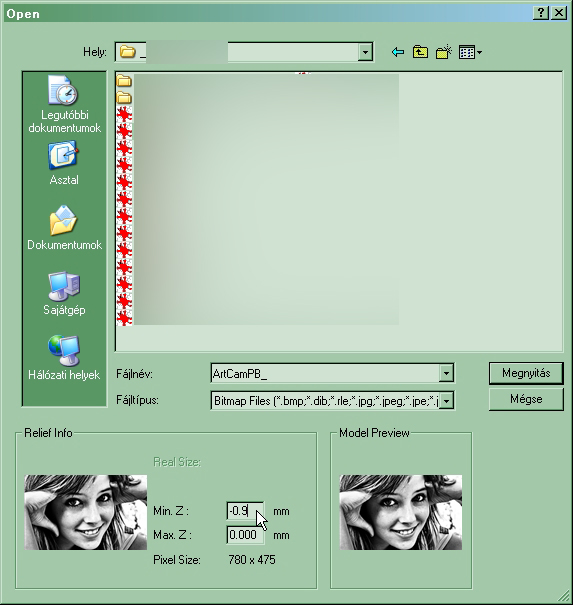Expand the Hely location dropdown

(365, 52)
